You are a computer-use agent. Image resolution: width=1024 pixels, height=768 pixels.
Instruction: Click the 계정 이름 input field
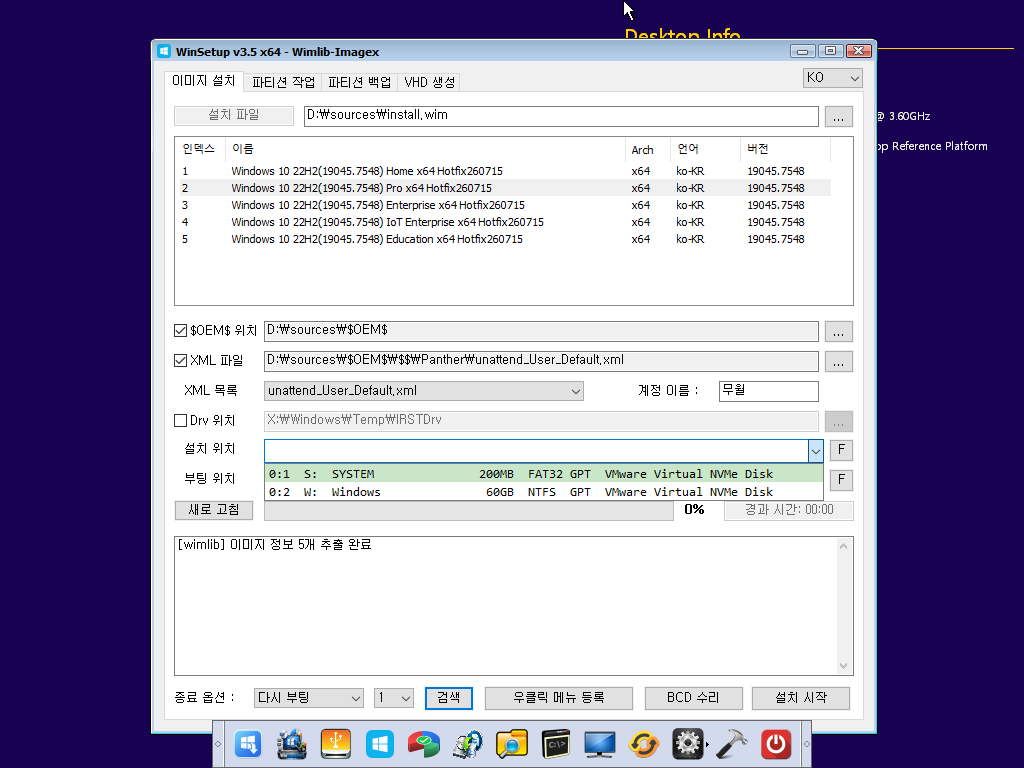[769, 391]
